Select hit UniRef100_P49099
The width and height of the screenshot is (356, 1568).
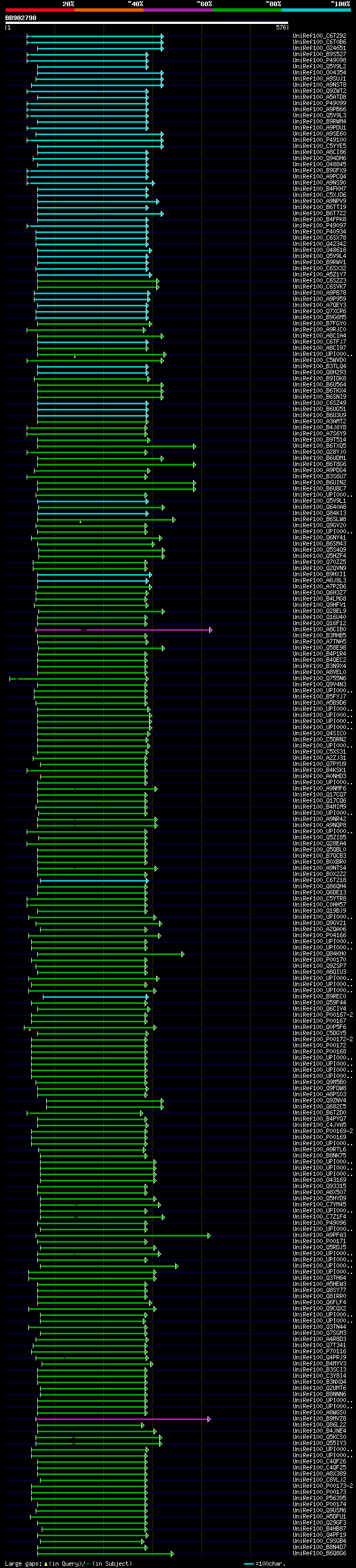click(319, 103)
